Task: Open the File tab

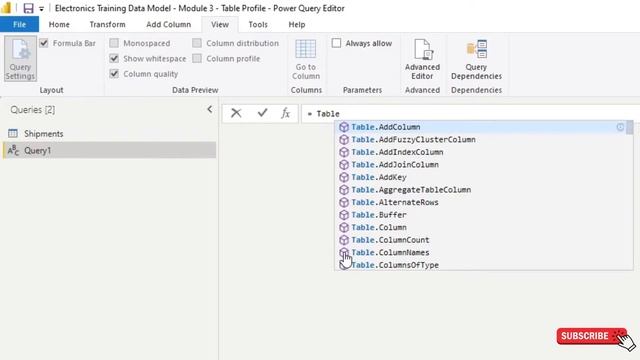Action: tap(20, 24)
